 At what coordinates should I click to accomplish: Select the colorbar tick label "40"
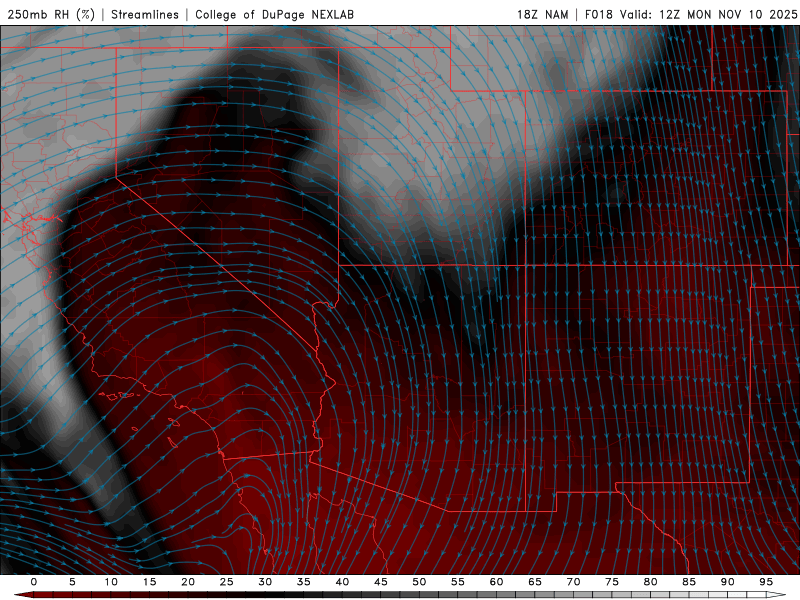342,582
